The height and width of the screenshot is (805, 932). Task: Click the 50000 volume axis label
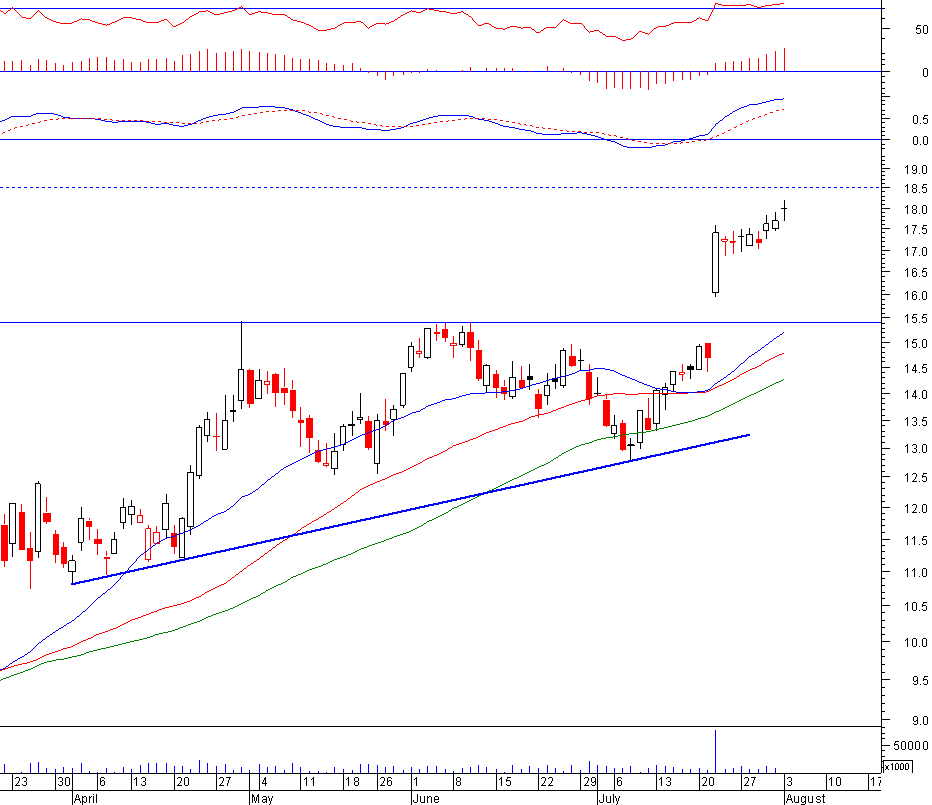pos(911,746)
